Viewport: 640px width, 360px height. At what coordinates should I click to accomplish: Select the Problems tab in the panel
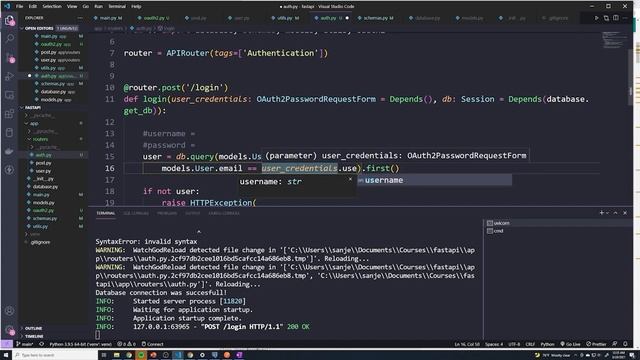pos(167,213)
